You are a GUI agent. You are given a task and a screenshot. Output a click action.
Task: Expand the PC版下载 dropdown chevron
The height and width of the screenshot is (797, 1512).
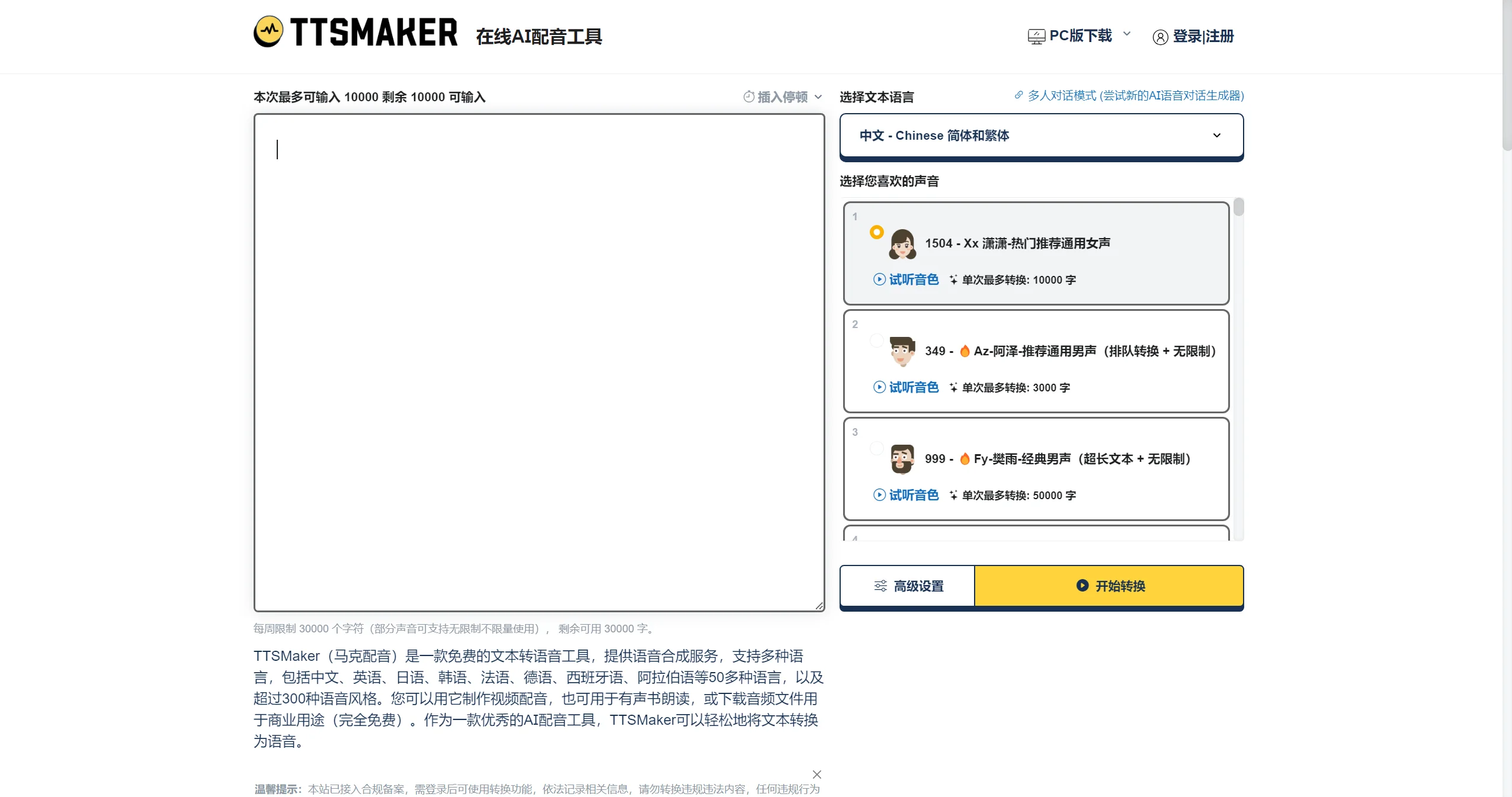pos(1126,36)
